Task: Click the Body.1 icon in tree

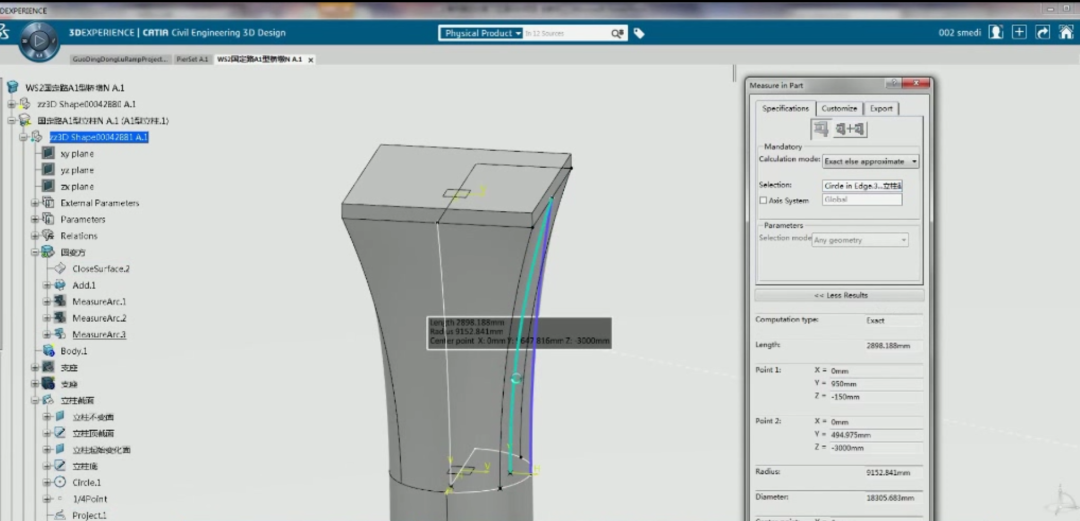Action: click(x=48, y=351)
